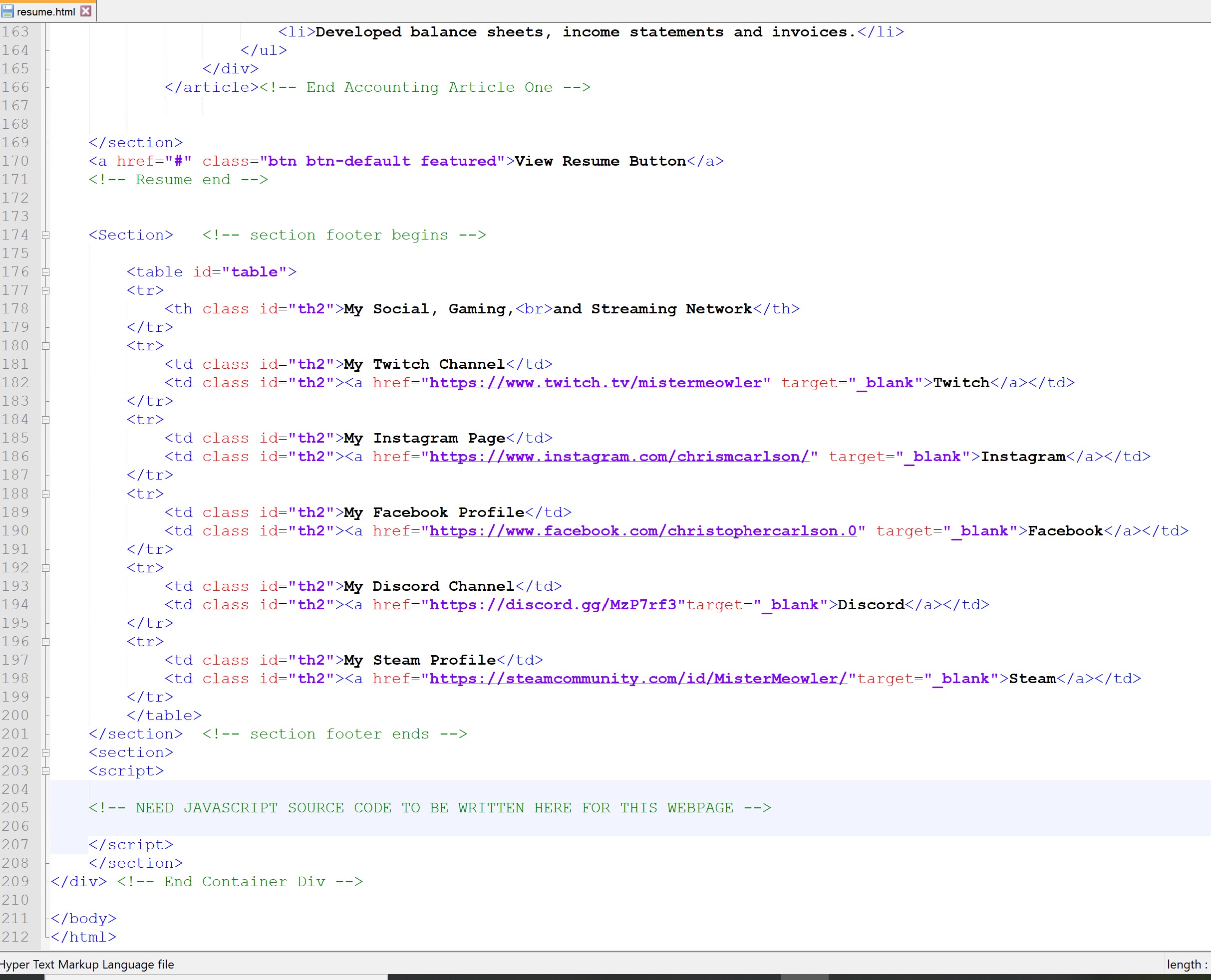Collapse the tr fold marker at line 184

click(x=46, y=420)
